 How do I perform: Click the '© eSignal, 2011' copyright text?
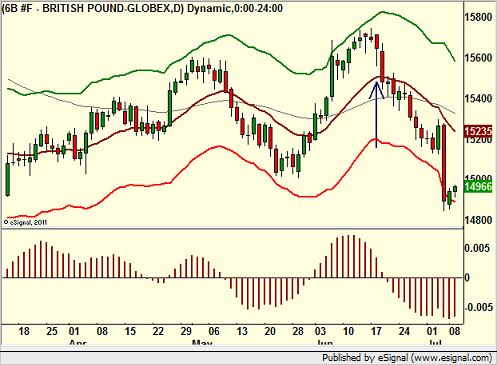point(25,222)
